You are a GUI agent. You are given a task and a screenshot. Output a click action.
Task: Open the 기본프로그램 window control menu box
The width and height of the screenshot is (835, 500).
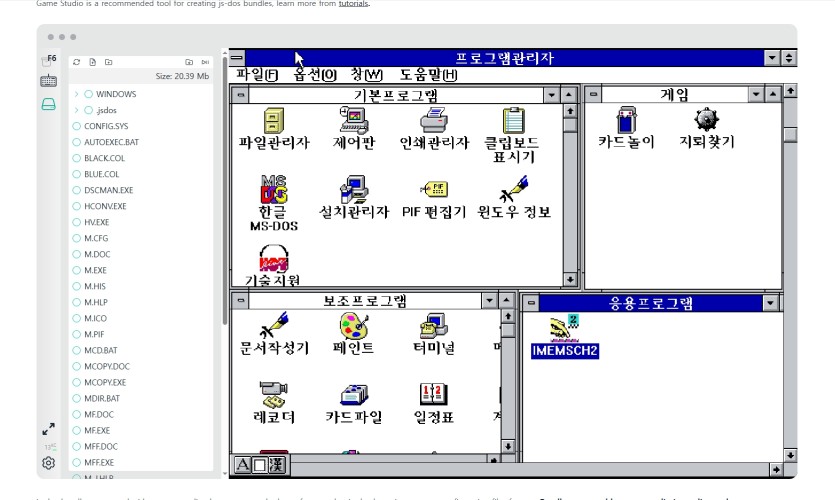[240, 95]
